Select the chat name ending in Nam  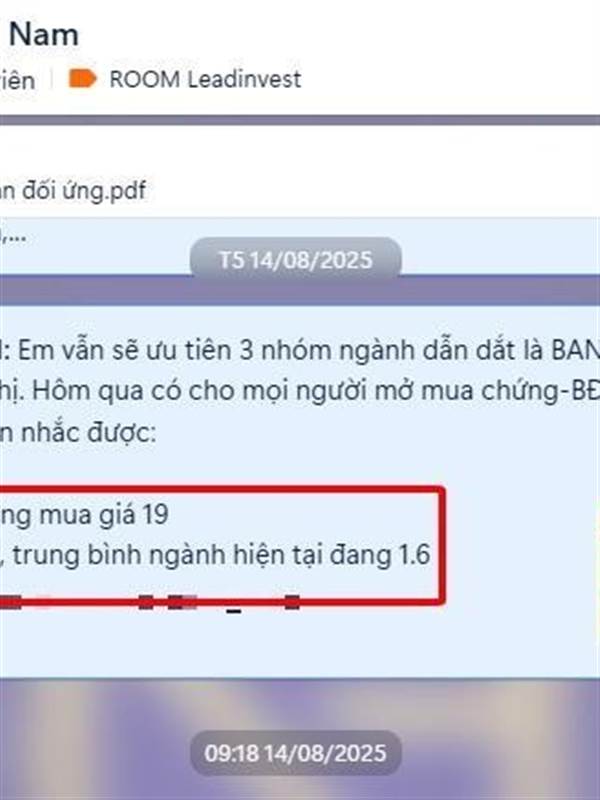point(43,35)
